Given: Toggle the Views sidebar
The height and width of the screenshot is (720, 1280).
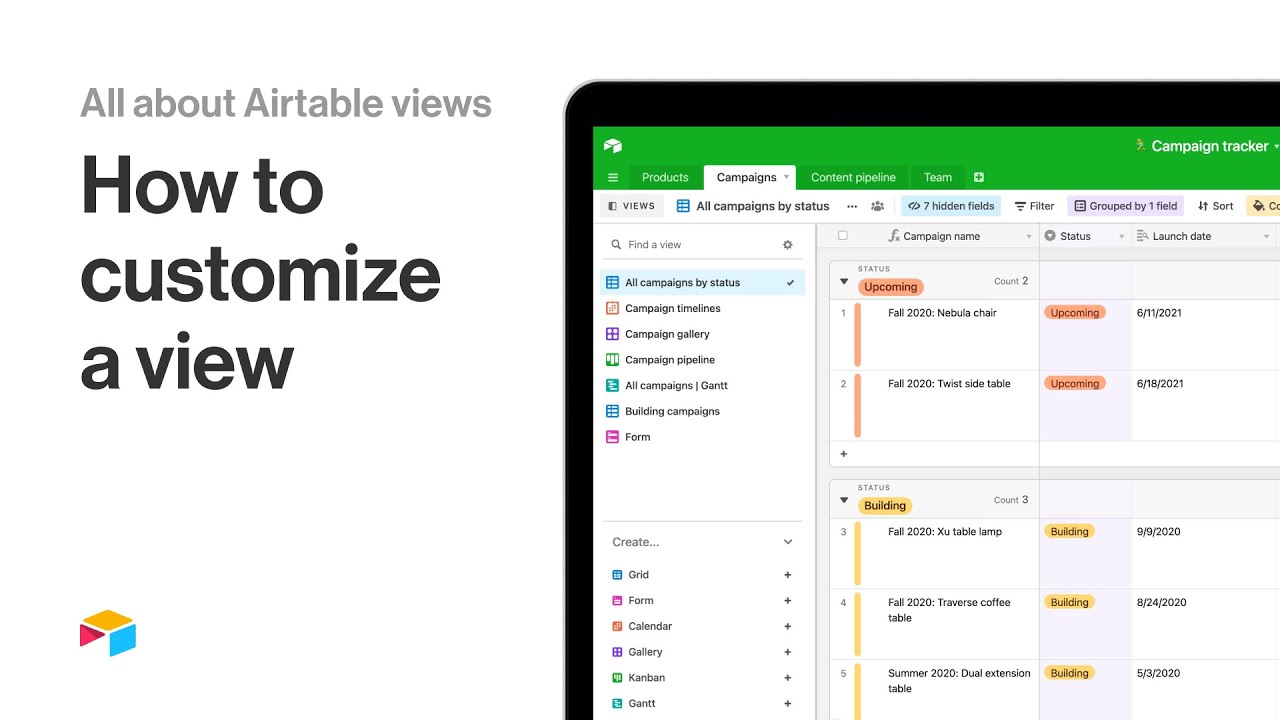Looking at the screenshot, I should pos(632,206).
